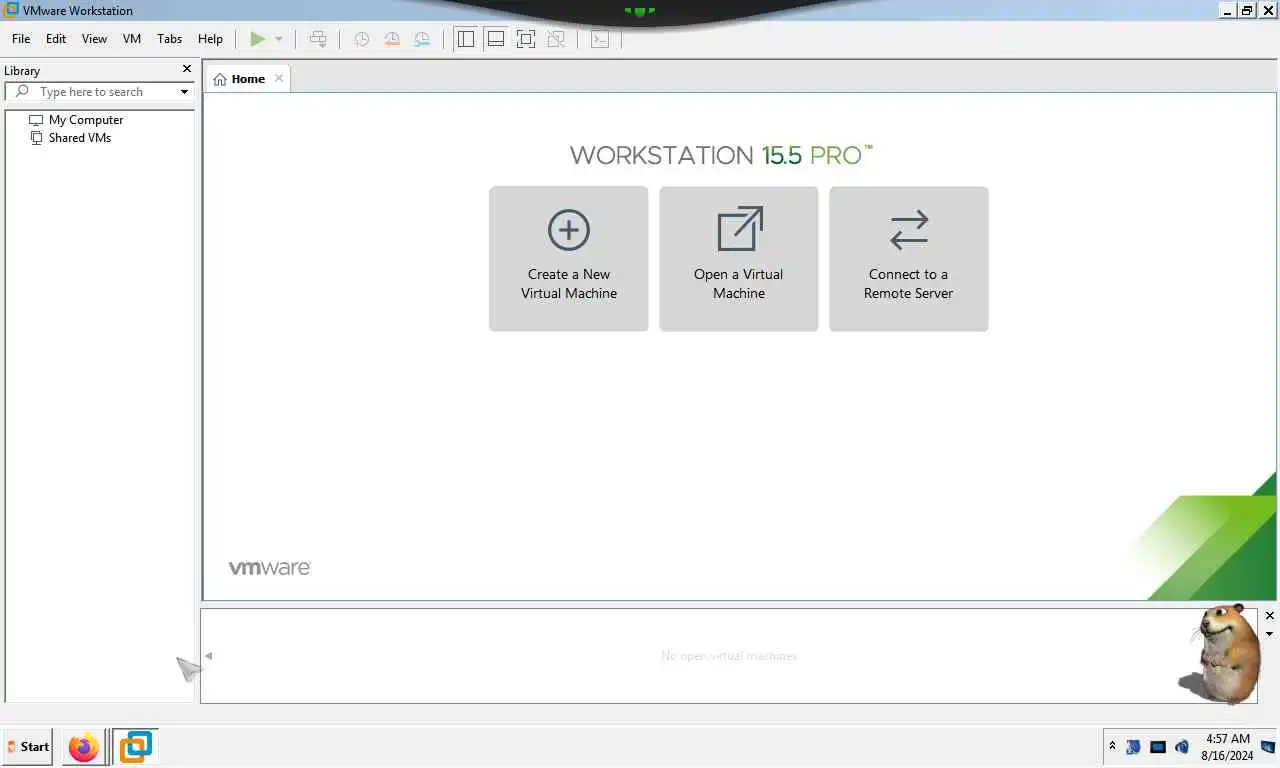The width and height of the screenshot is (1280, 768).
Task: Click the 'WORKSTATION 15.5 PRO' heading
Action: tap(721, 155)
